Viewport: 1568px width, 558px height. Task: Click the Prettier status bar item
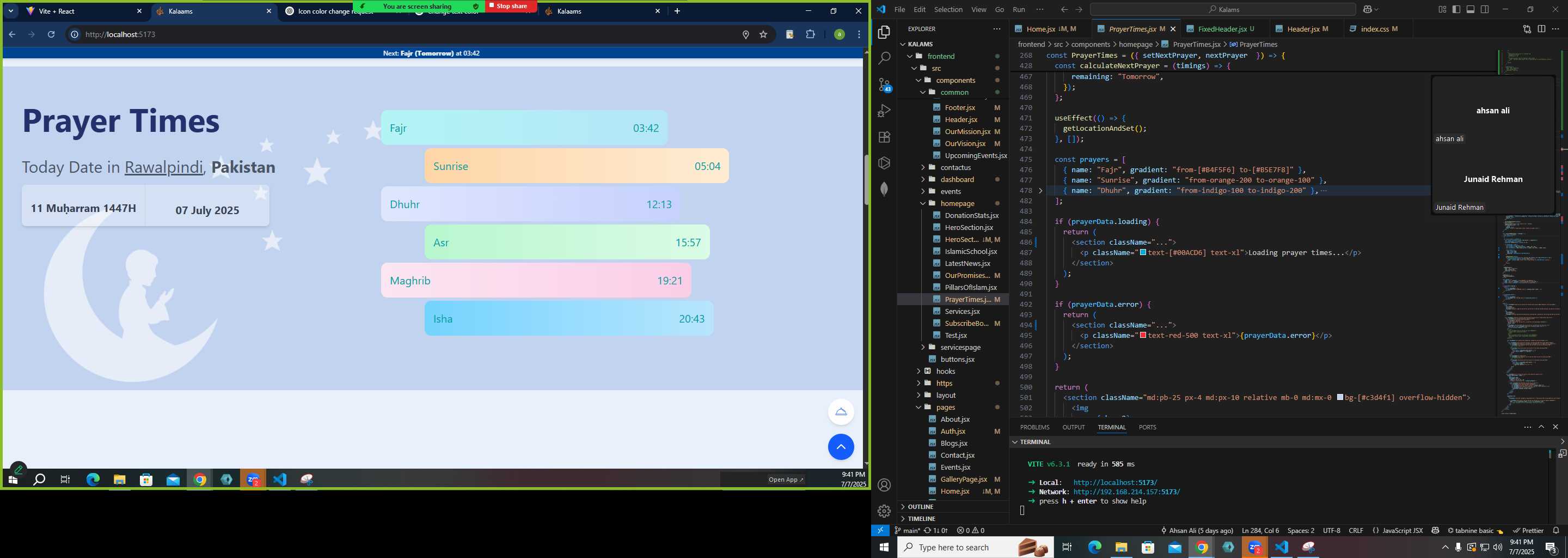point(1528,531)
